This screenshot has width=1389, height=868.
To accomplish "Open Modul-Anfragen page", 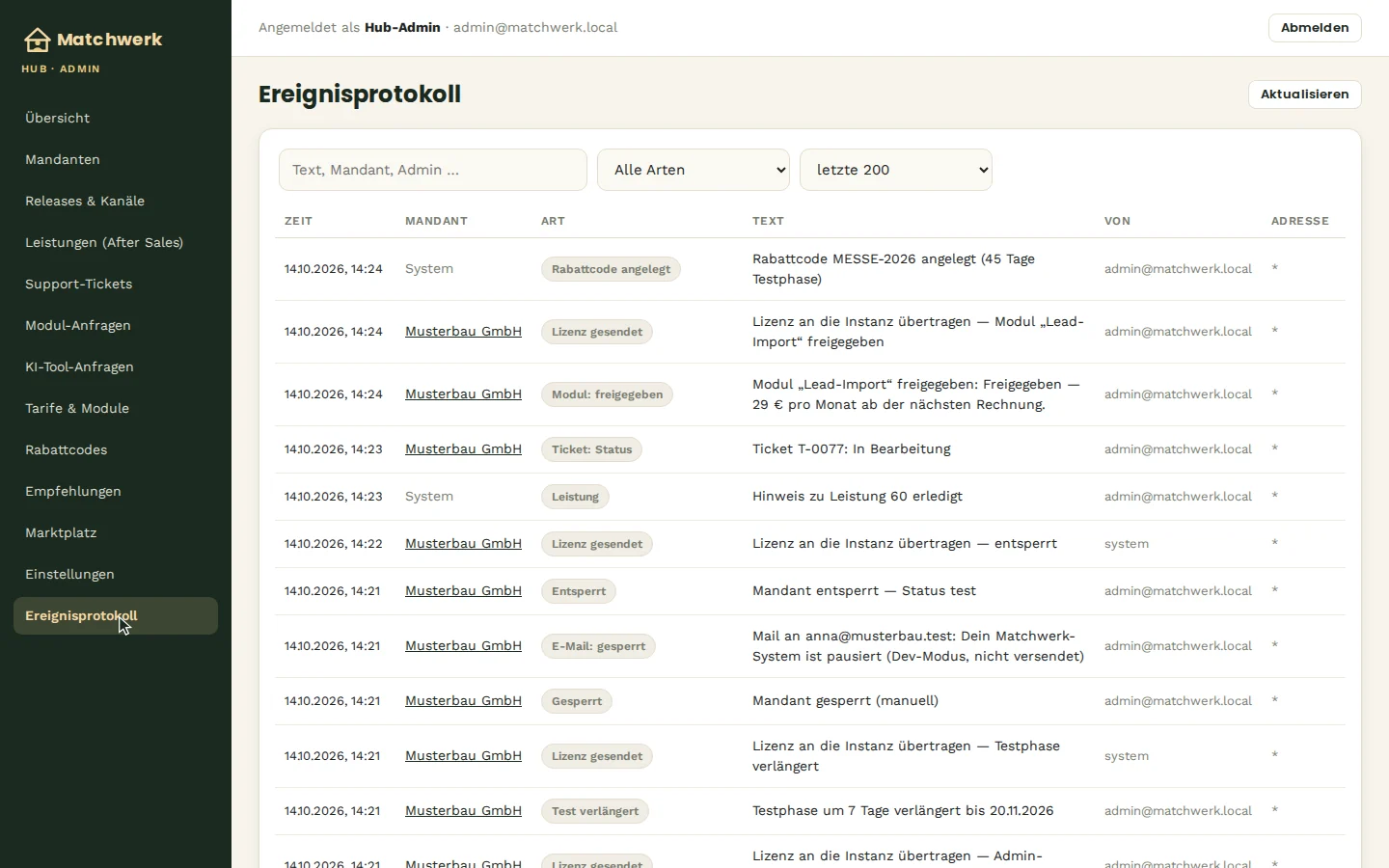I will coord(116,325).
